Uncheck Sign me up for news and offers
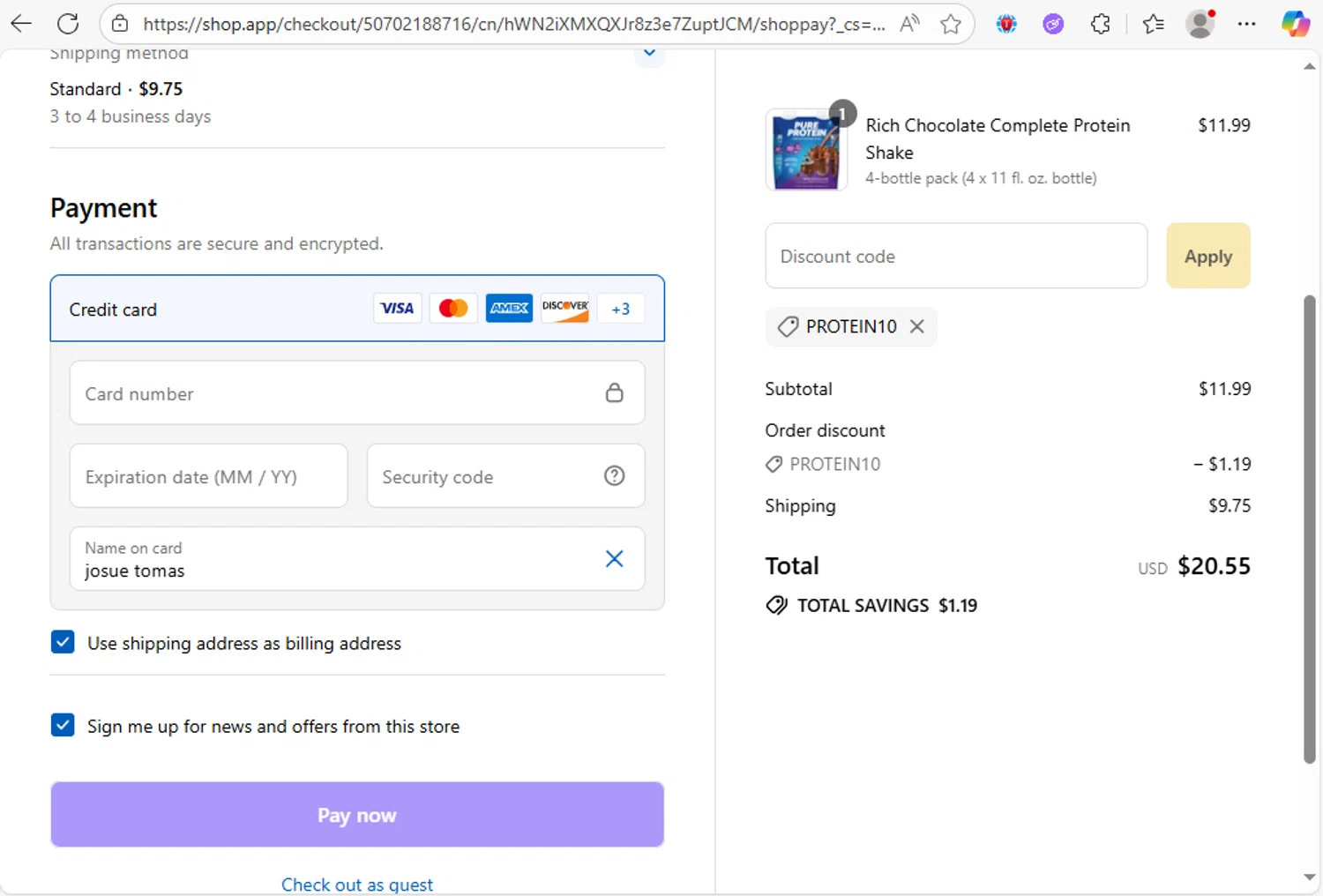 click(x=63, y=725)
